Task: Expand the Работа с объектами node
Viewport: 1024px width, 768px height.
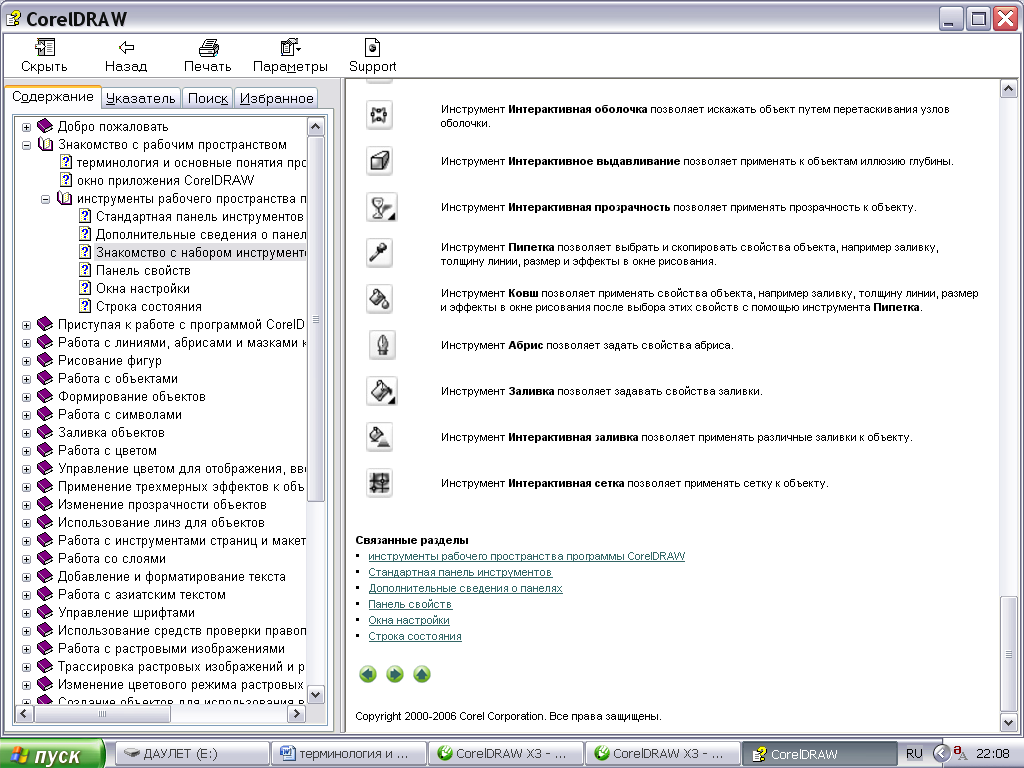Action: click(26, 379)
